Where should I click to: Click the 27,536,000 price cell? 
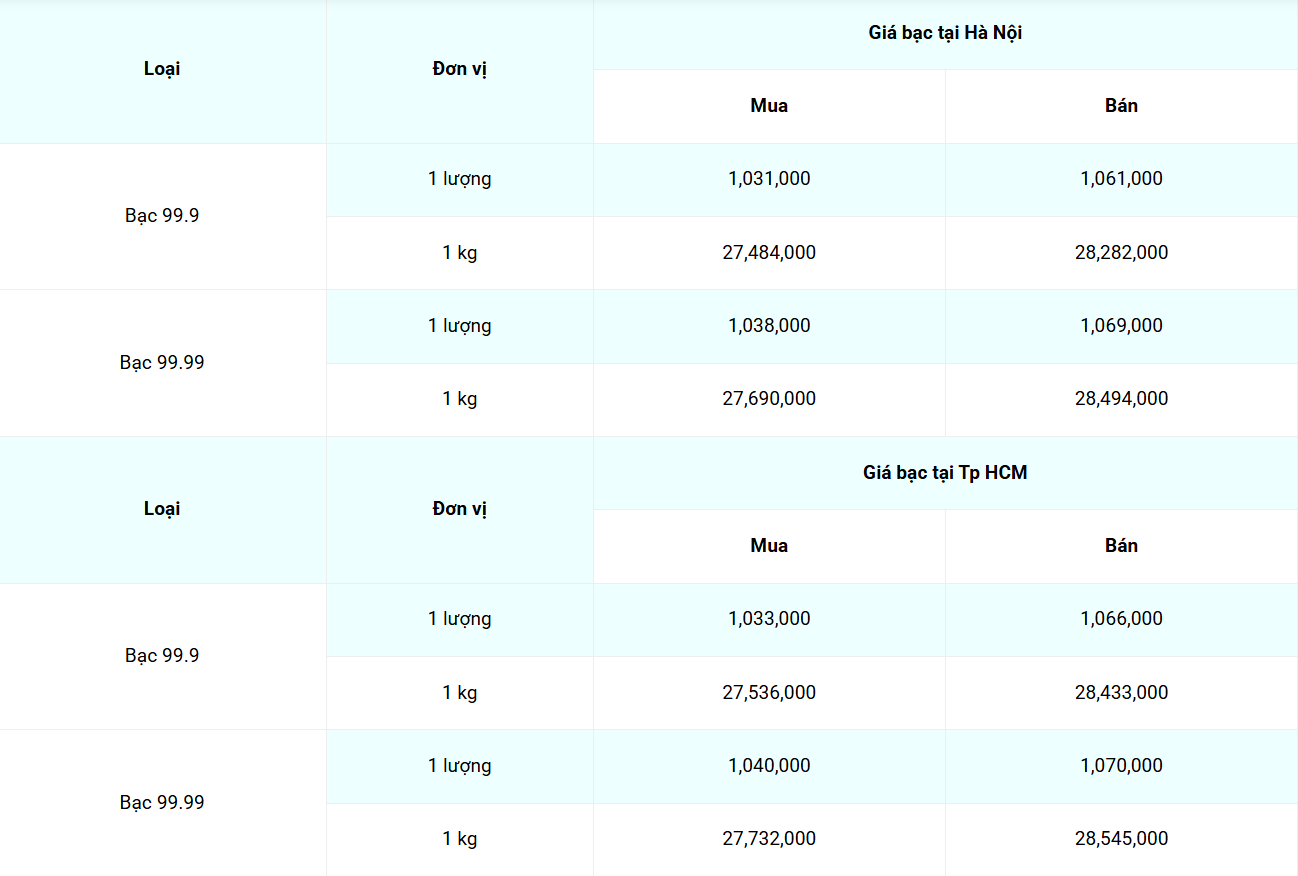click(x=769, y=692)
